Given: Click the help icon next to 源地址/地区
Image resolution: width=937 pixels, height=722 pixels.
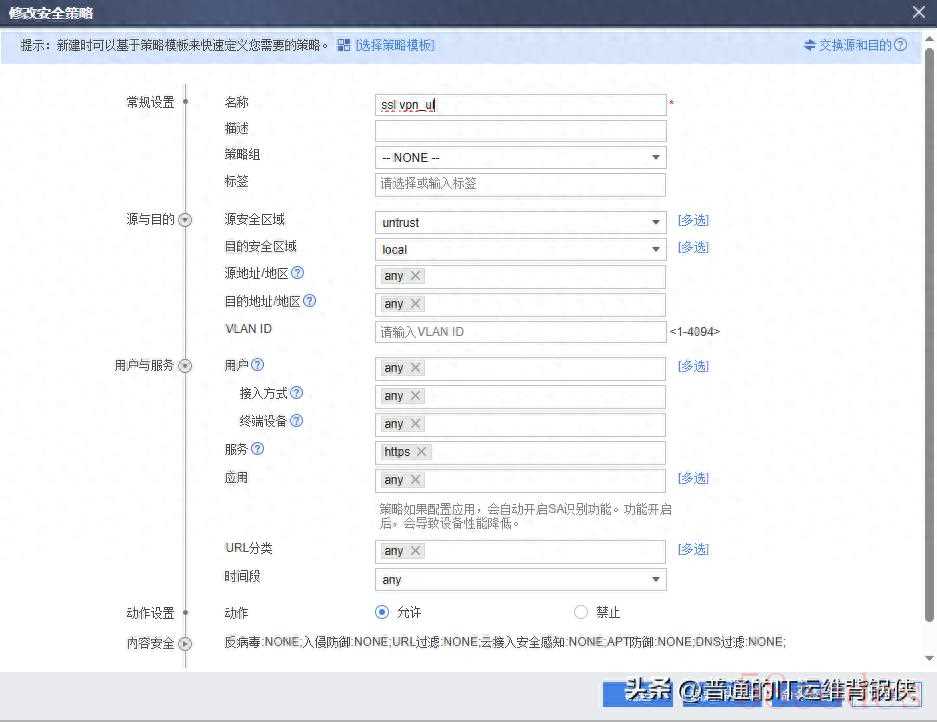Looking at the screenshot, I should [297, 273].
